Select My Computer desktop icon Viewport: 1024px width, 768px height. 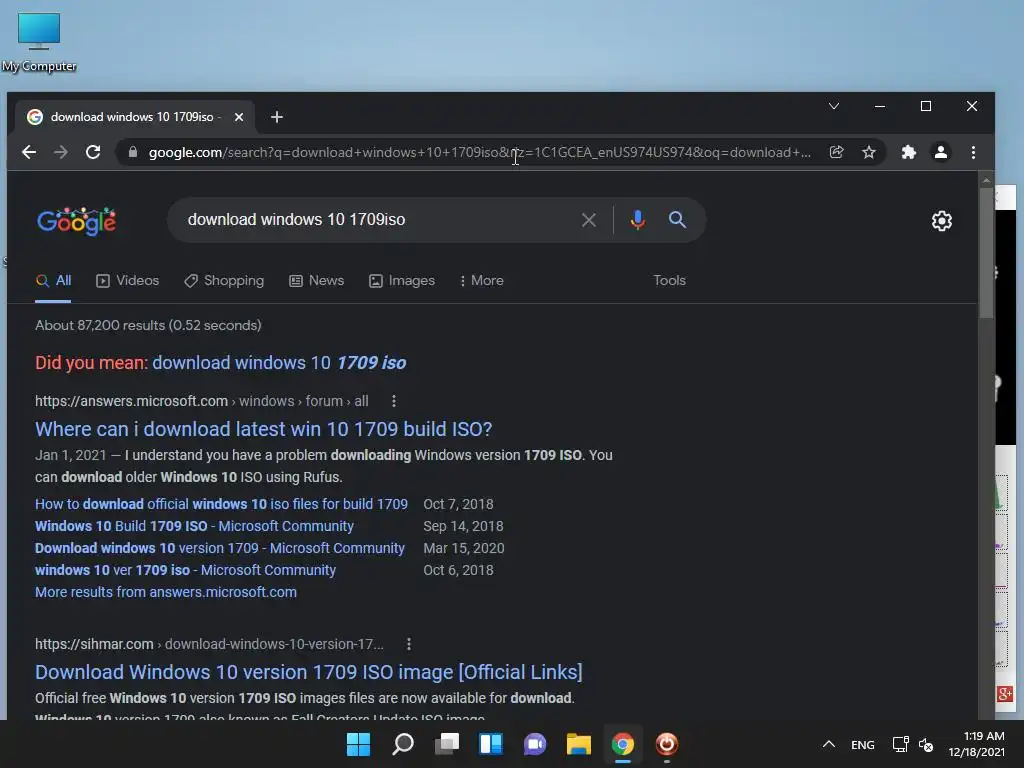pyautogui.click(x=39, y=42)
